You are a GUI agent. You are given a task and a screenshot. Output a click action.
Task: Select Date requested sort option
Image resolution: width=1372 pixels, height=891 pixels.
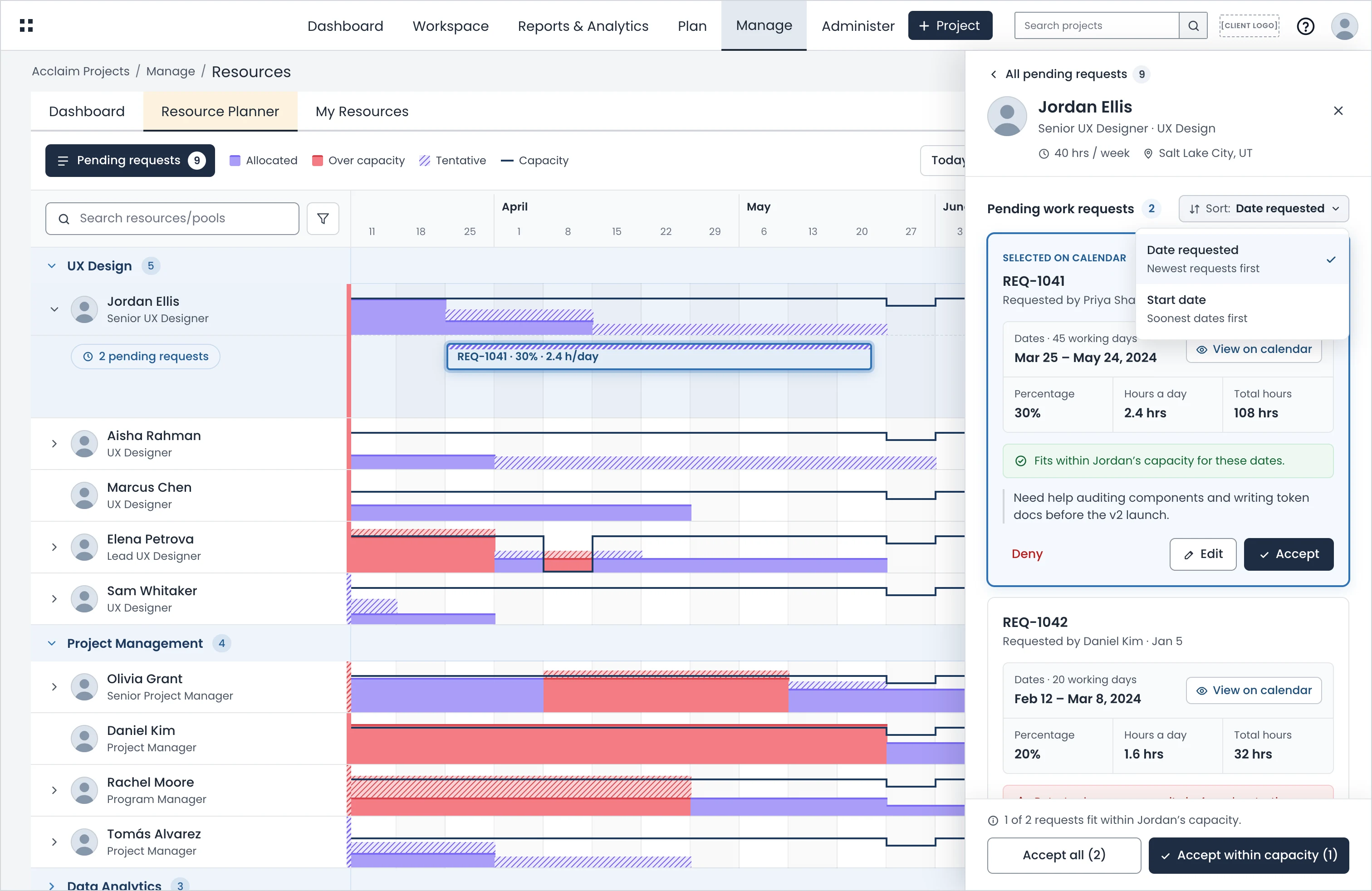tap(1242, 259)
